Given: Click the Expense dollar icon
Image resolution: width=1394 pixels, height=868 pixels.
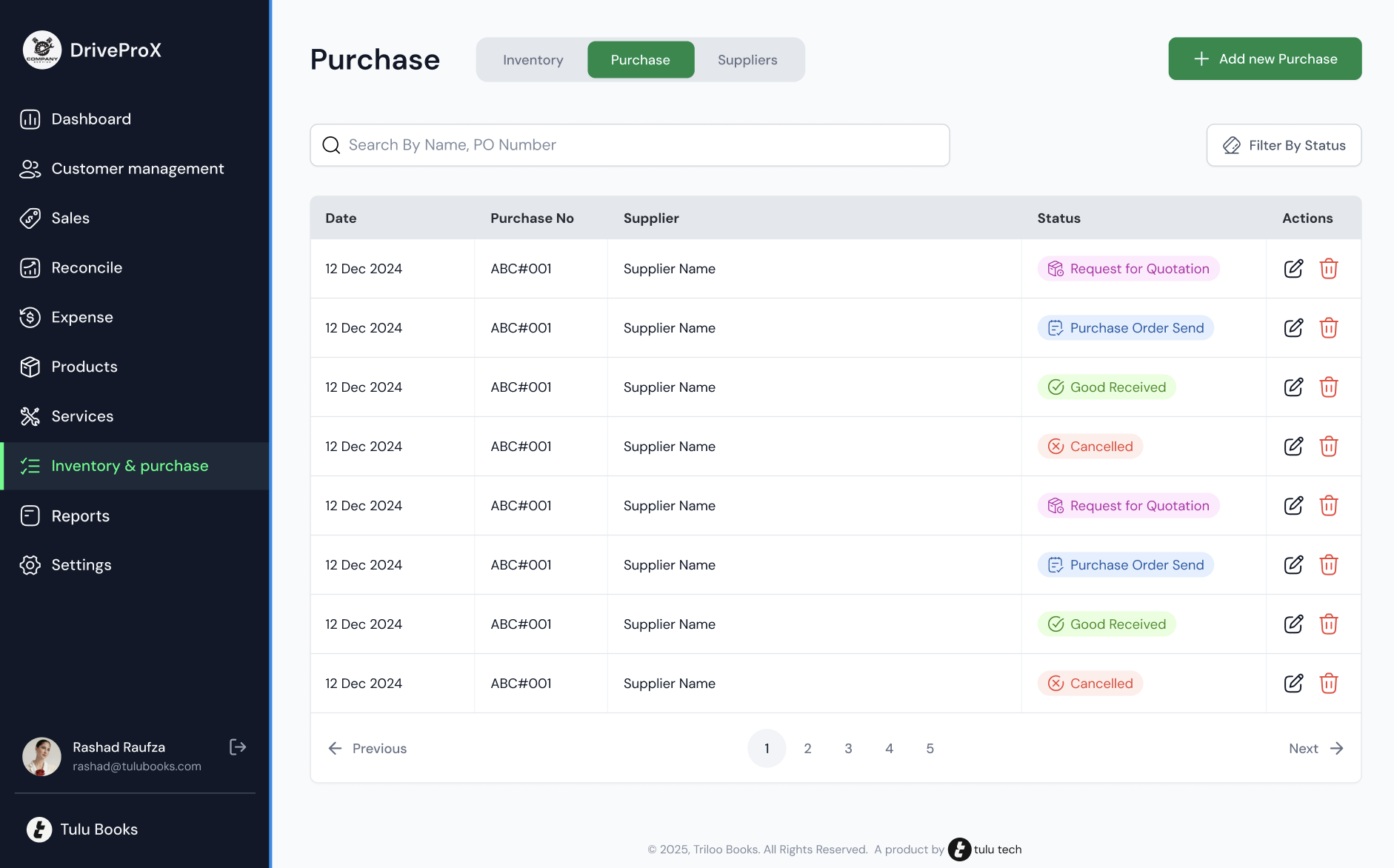Looking at the screenshot, I should [x=30, y=317].
